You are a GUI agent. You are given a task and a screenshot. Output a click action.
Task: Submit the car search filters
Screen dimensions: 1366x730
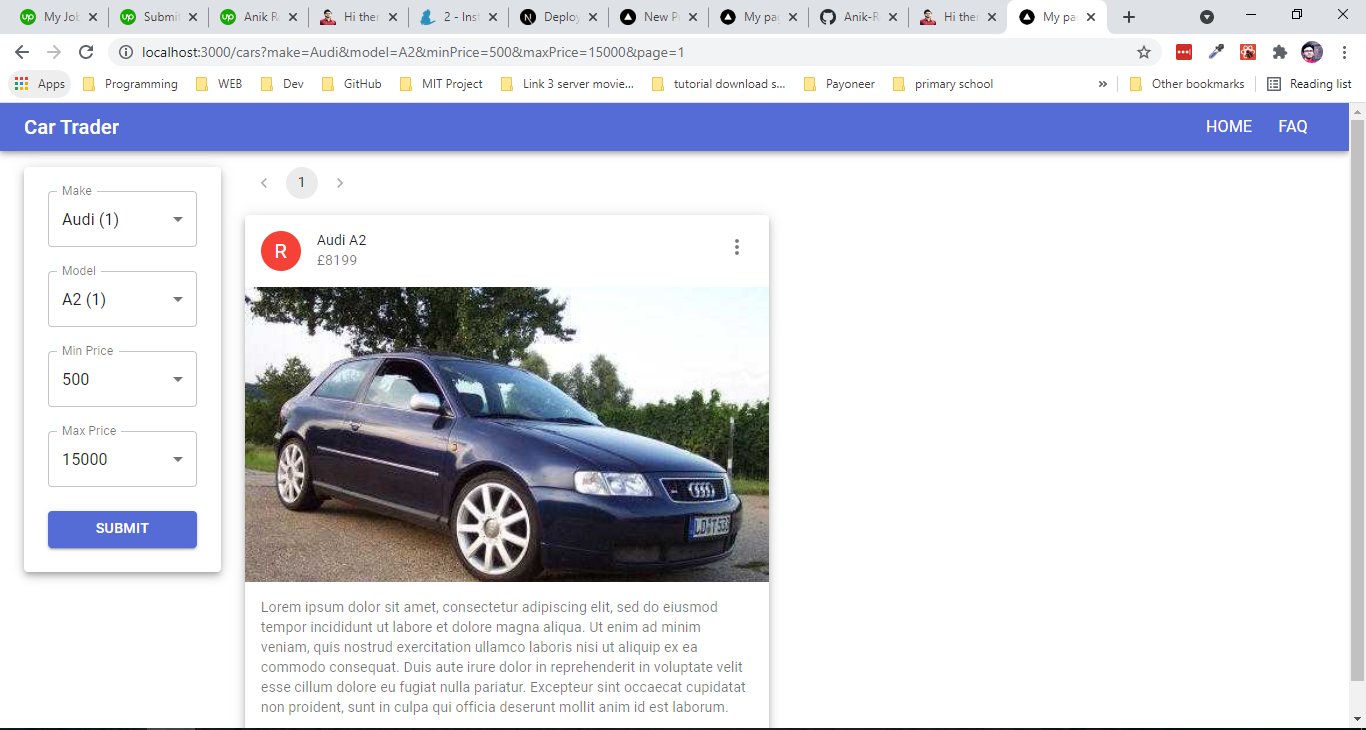coord(122,529)
